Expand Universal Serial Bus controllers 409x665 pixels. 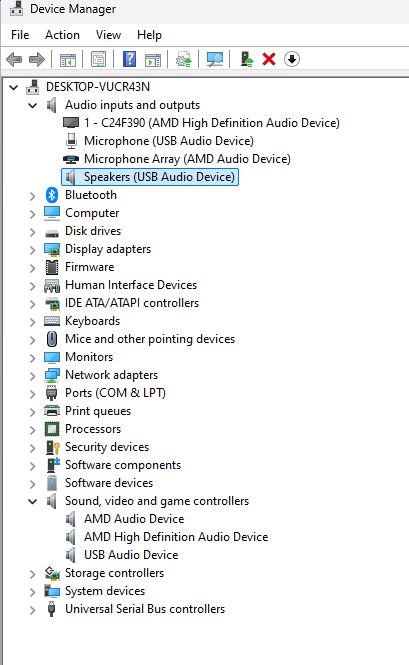(x=33, y=610)
